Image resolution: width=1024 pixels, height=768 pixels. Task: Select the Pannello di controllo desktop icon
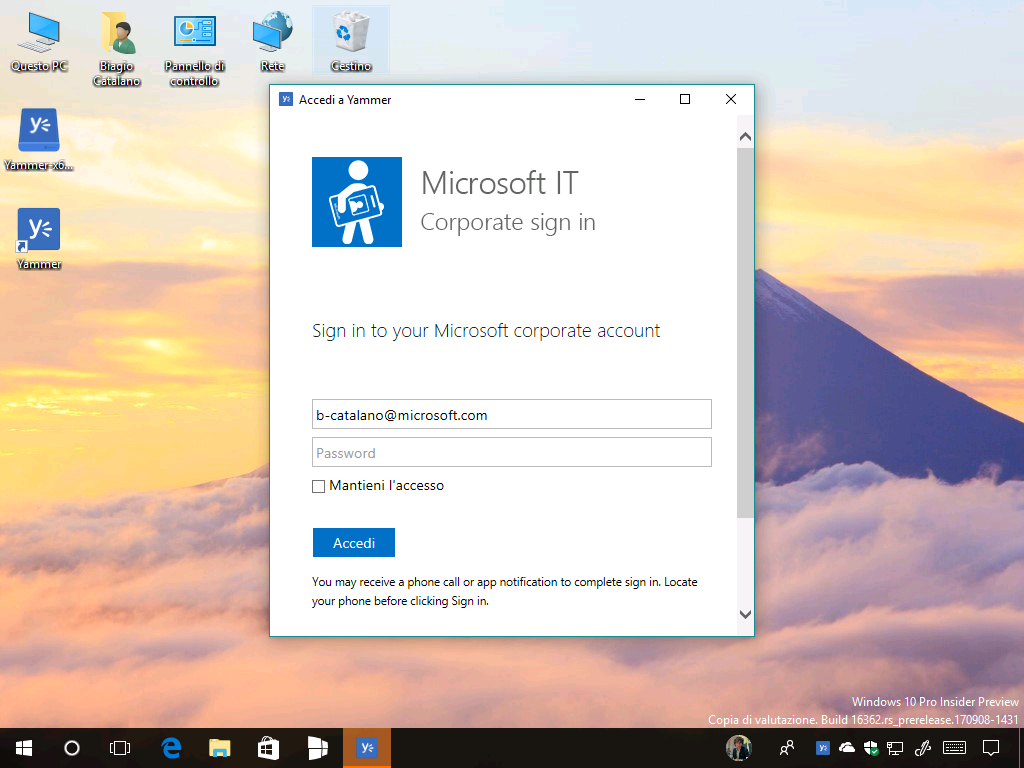[x=194, y=50]
